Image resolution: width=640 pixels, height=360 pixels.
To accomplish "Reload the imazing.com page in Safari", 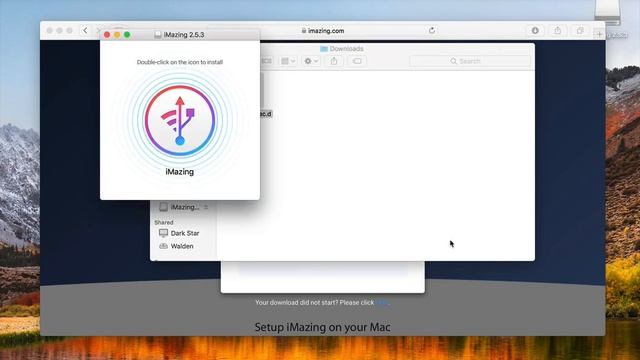I will click(432, 31).
